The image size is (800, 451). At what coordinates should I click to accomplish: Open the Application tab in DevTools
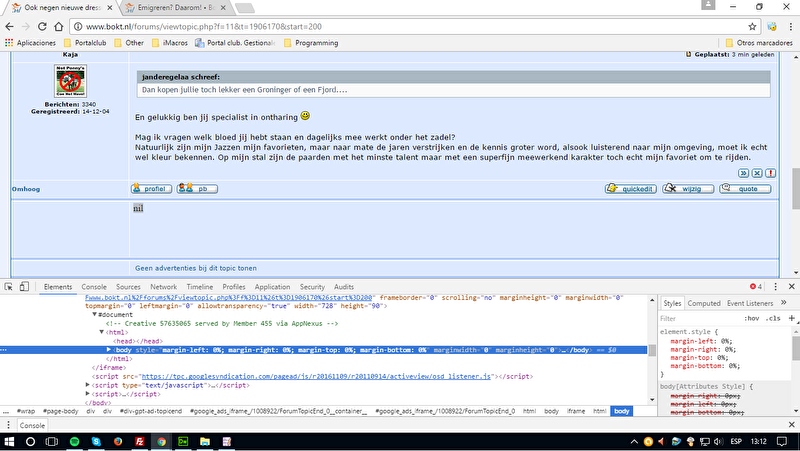(272, 287)
